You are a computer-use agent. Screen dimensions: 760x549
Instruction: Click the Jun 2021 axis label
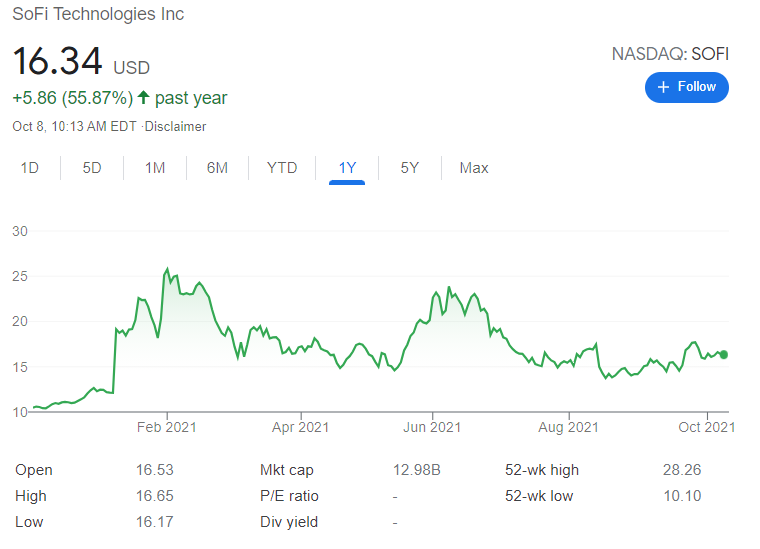(432, 427)
